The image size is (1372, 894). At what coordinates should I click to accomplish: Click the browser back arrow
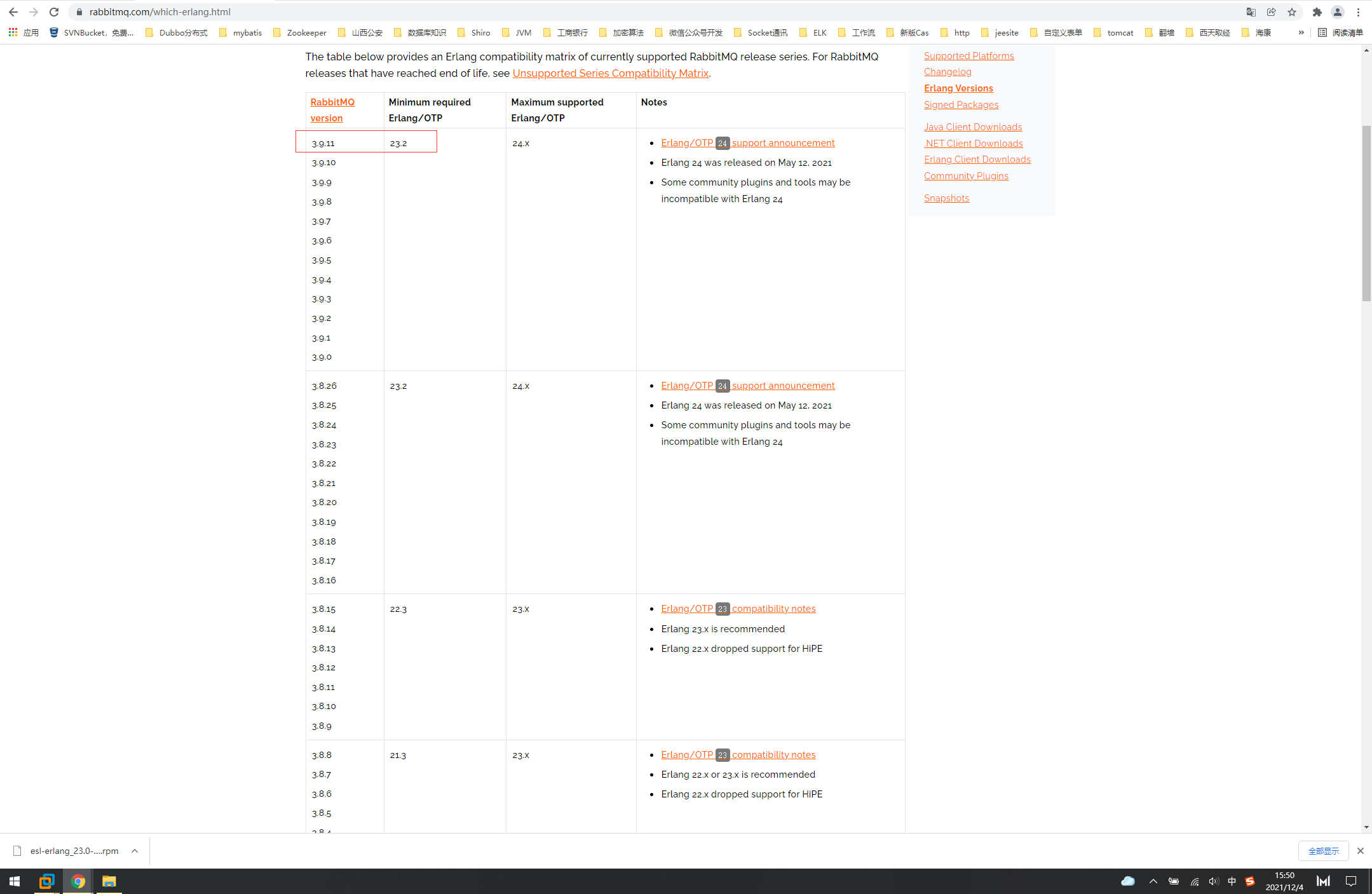coord(13,12)
